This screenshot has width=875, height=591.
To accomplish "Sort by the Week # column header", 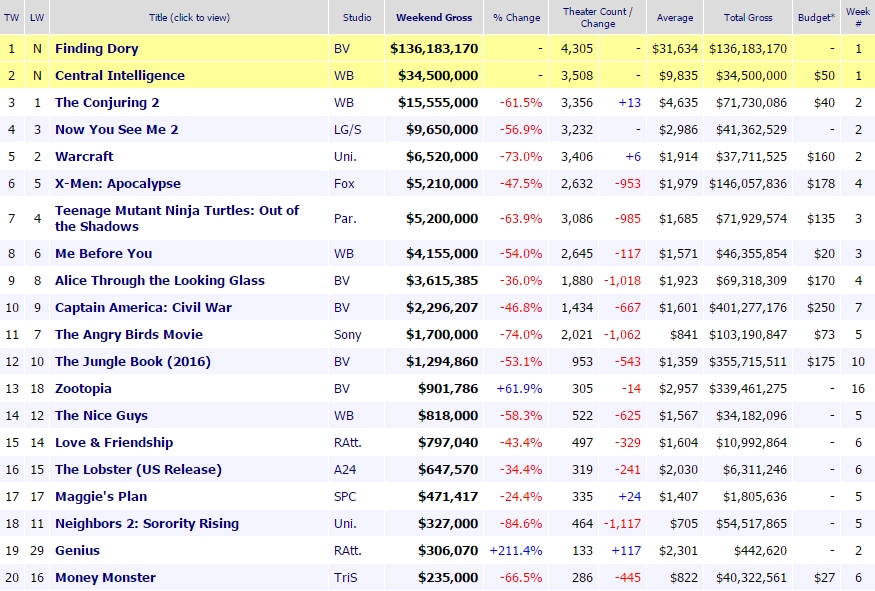I will [x=858, y=17].
